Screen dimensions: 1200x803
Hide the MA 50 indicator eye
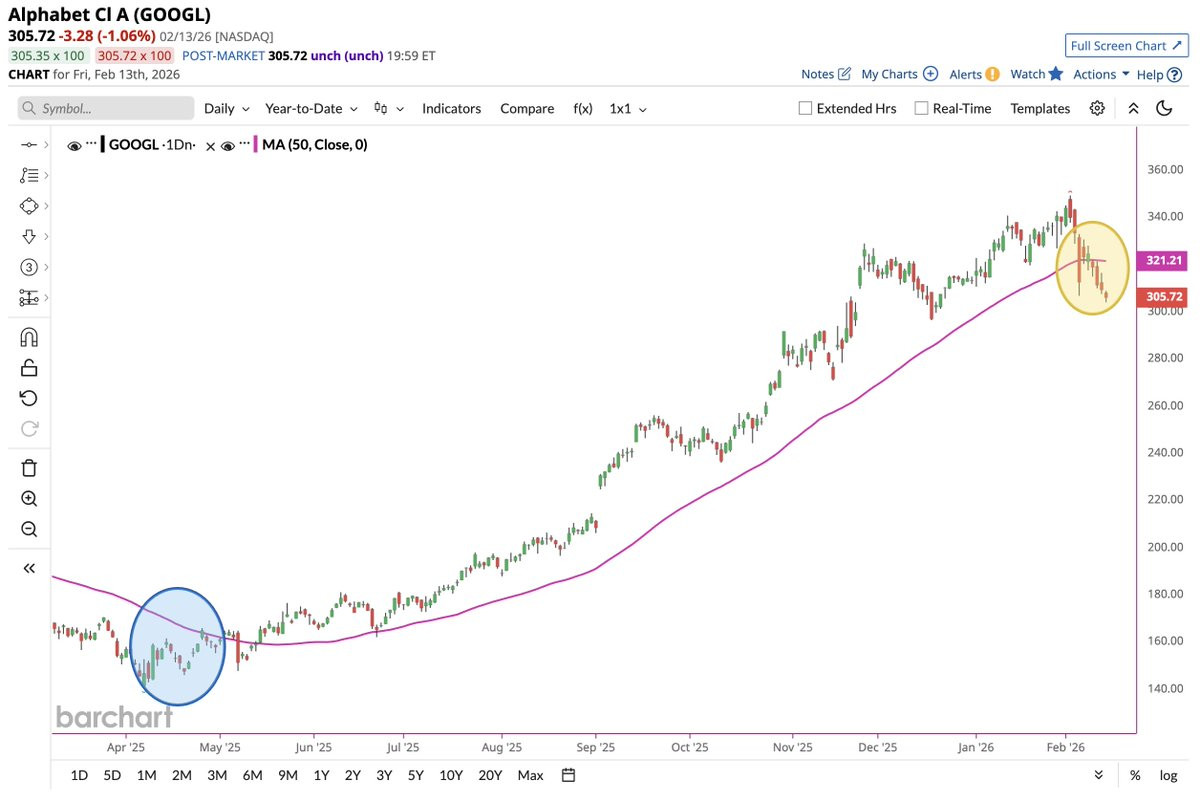point(228,146)
